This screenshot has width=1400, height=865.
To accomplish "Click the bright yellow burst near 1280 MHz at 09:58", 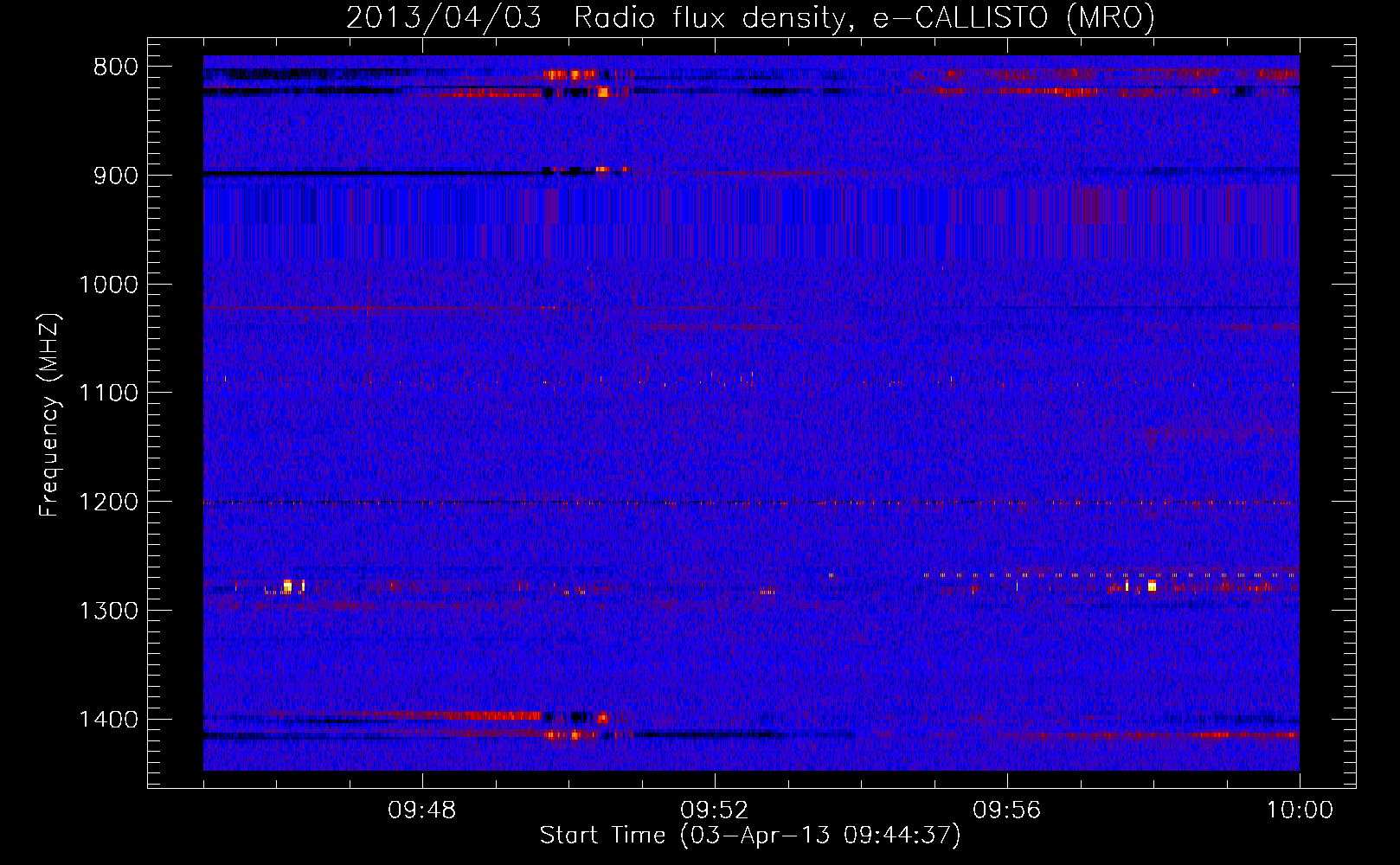I will [x=1152, y=586].
